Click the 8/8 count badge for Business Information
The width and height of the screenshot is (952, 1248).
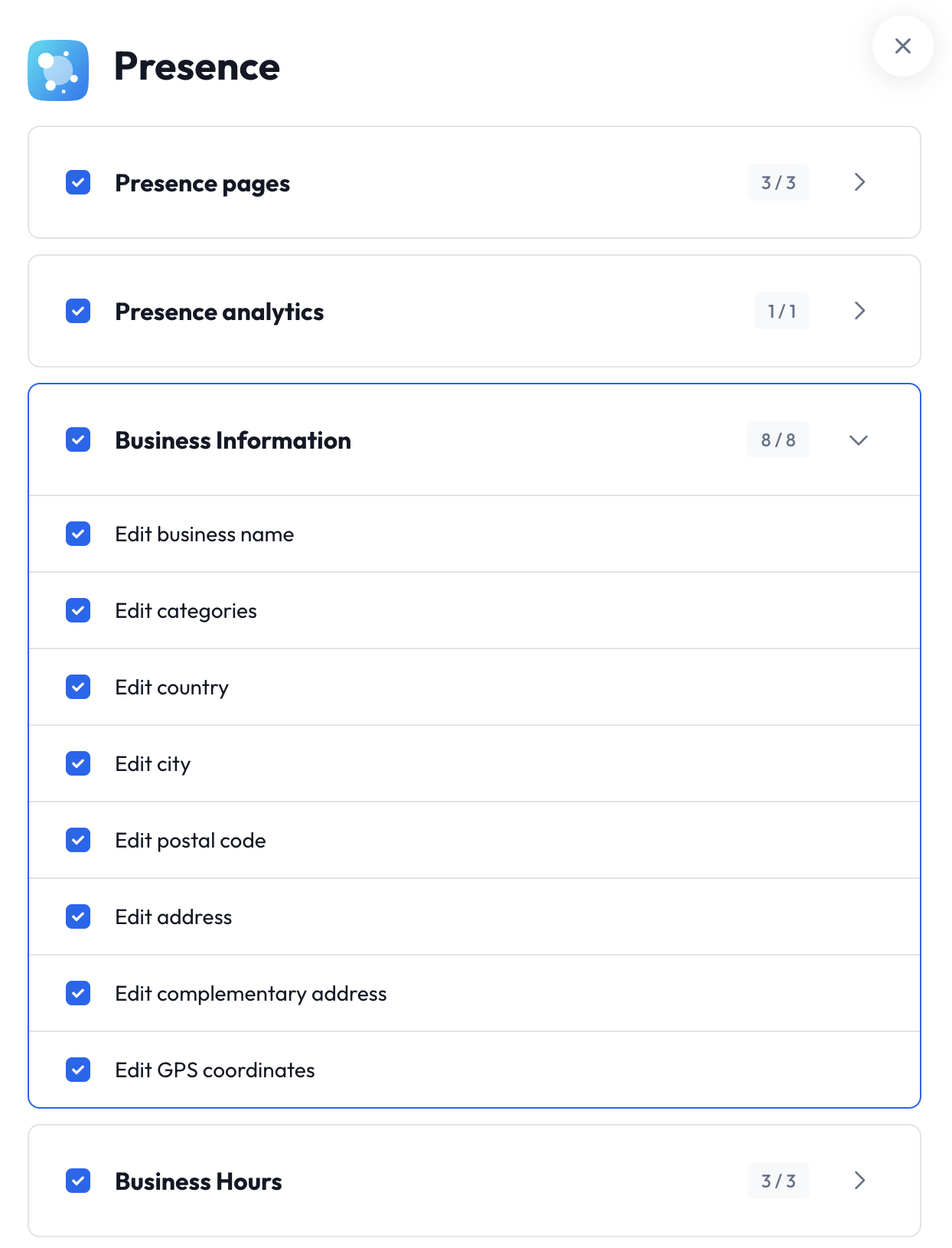click(x=778, y=439)
